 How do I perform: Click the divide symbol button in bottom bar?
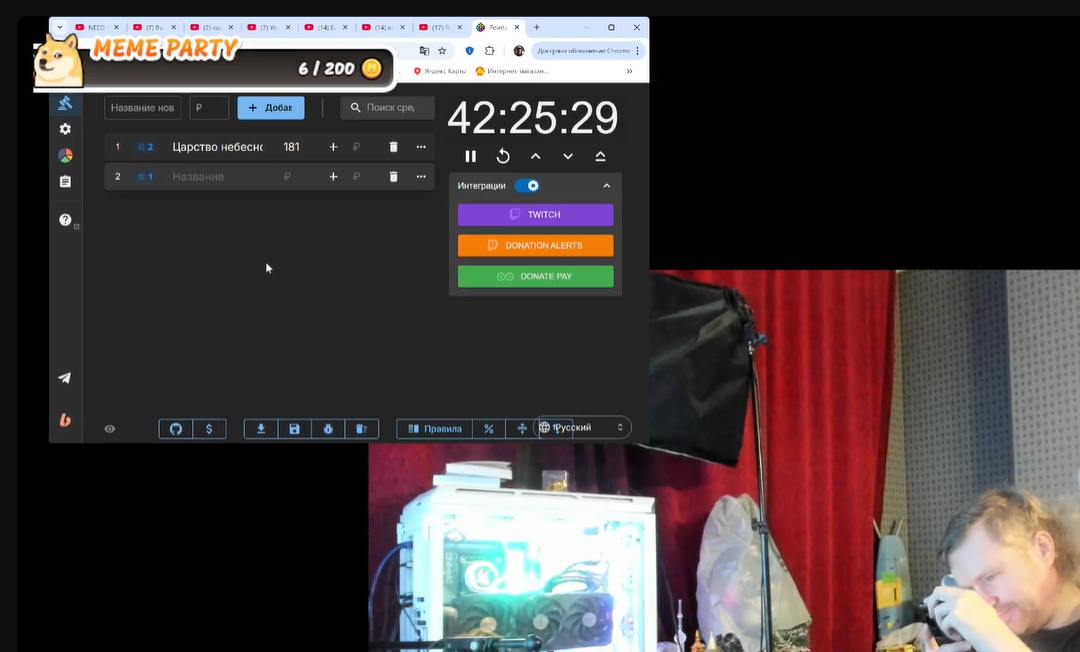click(x=522, y=429)
